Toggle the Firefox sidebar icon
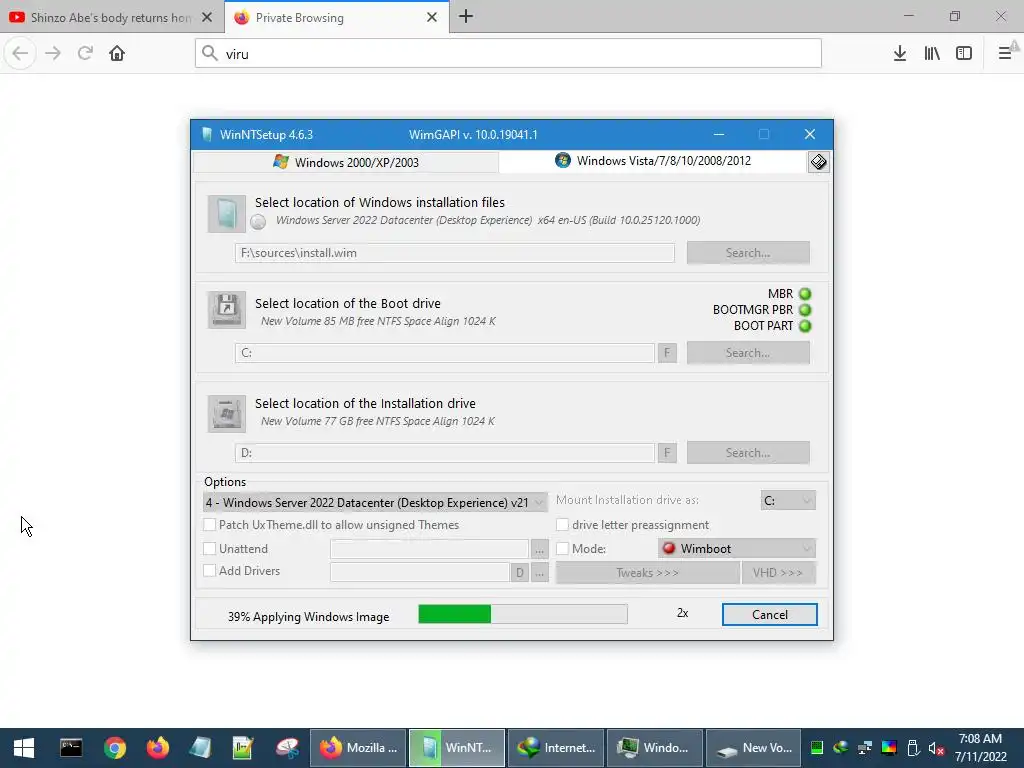This screenshot has width=1024, height=768. point(964,54)
